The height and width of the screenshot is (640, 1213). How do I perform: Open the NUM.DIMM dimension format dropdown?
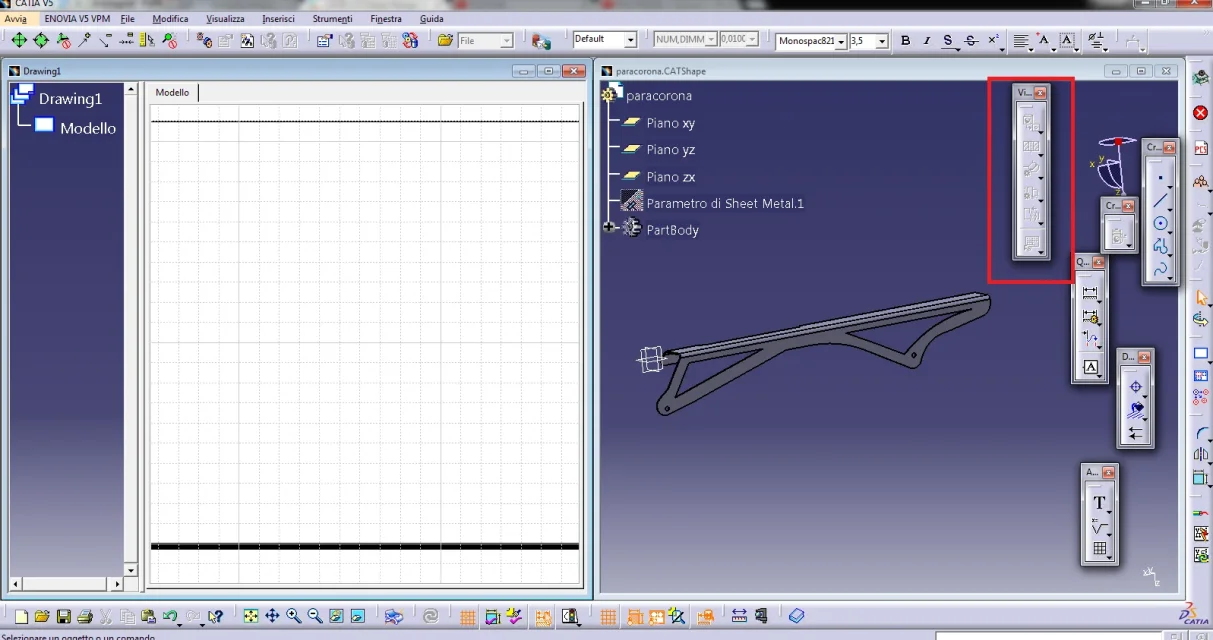point(711,40)
